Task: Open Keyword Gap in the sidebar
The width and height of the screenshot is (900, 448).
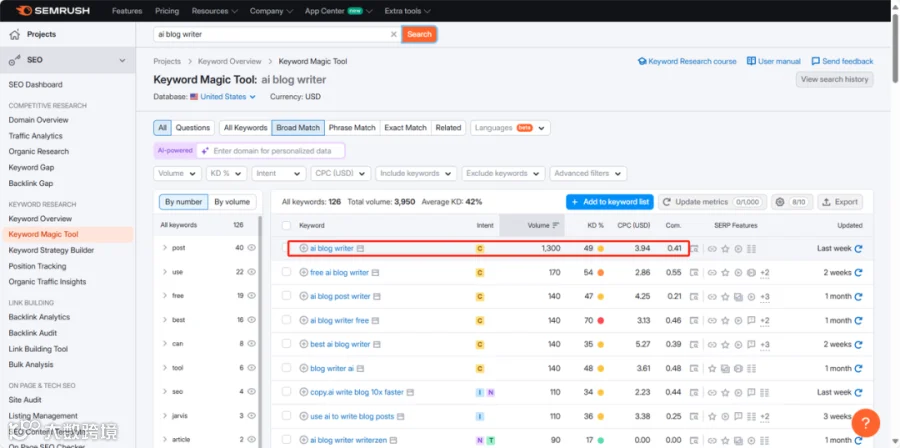Action: tap(30, 167)
